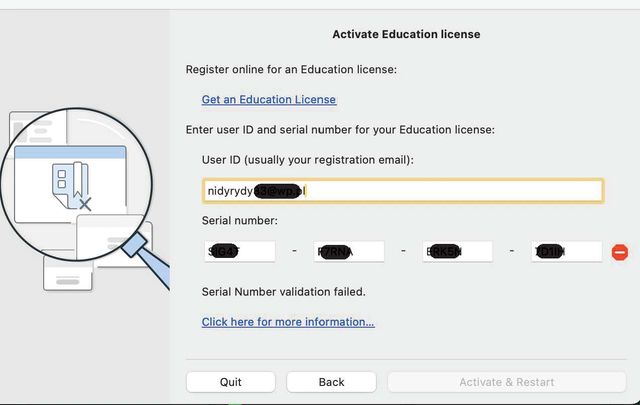
Task: Click the Serial Number validation failed message
Action: 283,292
